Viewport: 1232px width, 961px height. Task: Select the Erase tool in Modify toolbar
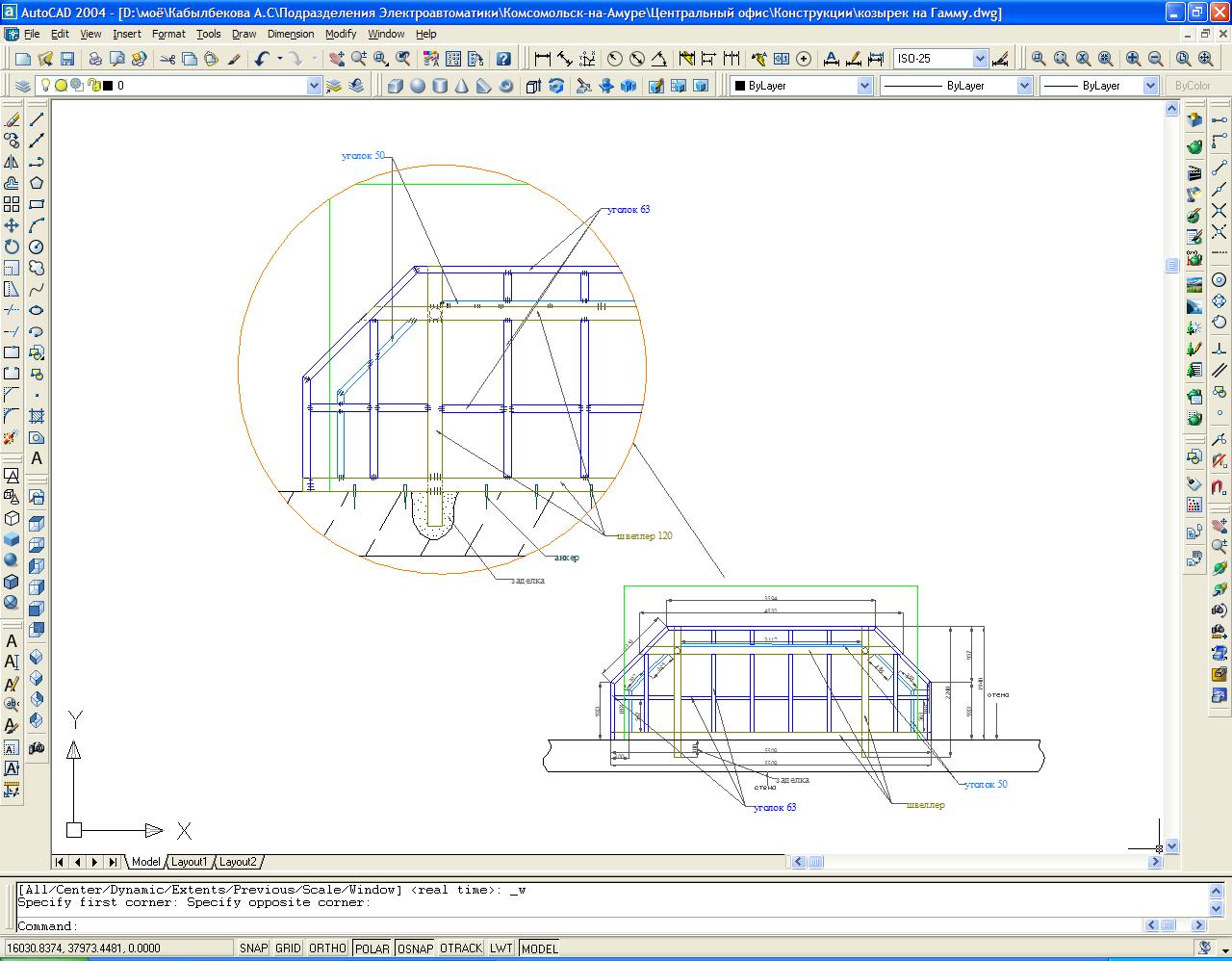12,120
